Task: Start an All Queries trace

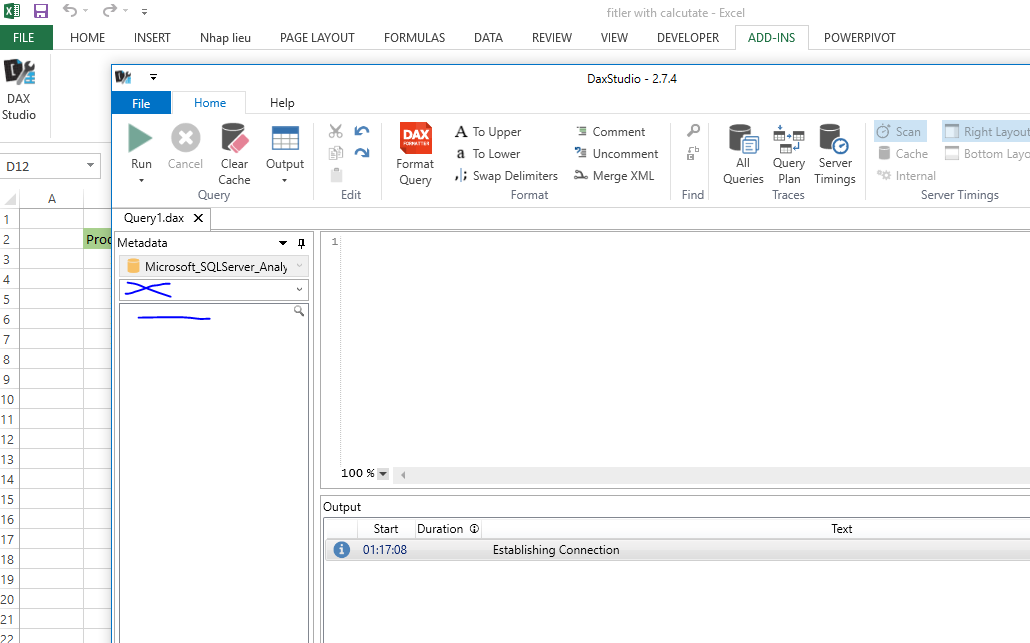Action: click(743, 150)
